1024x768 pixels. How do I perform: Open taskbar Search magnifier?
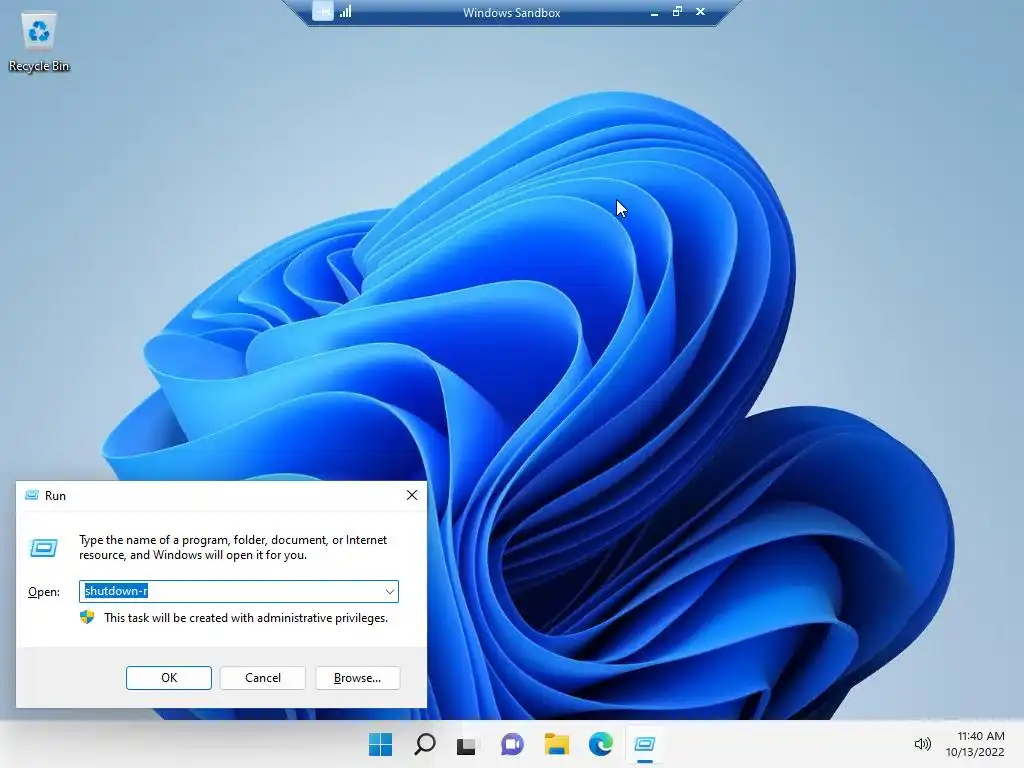coord(424,744)
